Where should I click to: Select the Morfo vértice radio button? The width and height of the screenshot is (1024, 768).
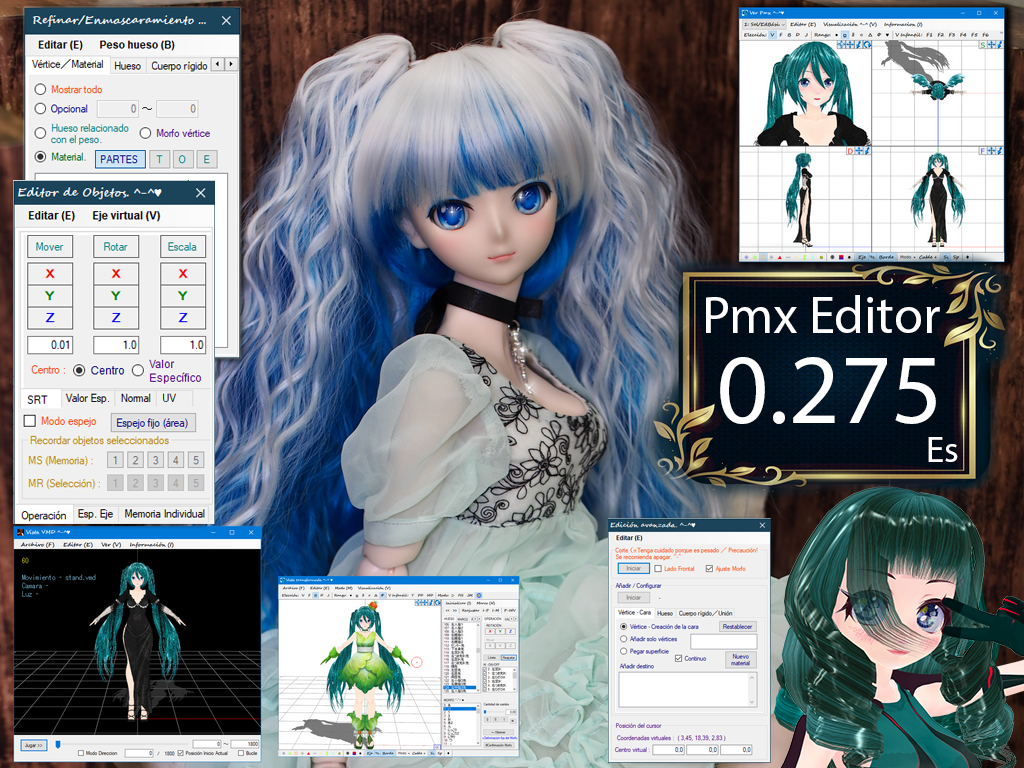click(x=146, y=133)
